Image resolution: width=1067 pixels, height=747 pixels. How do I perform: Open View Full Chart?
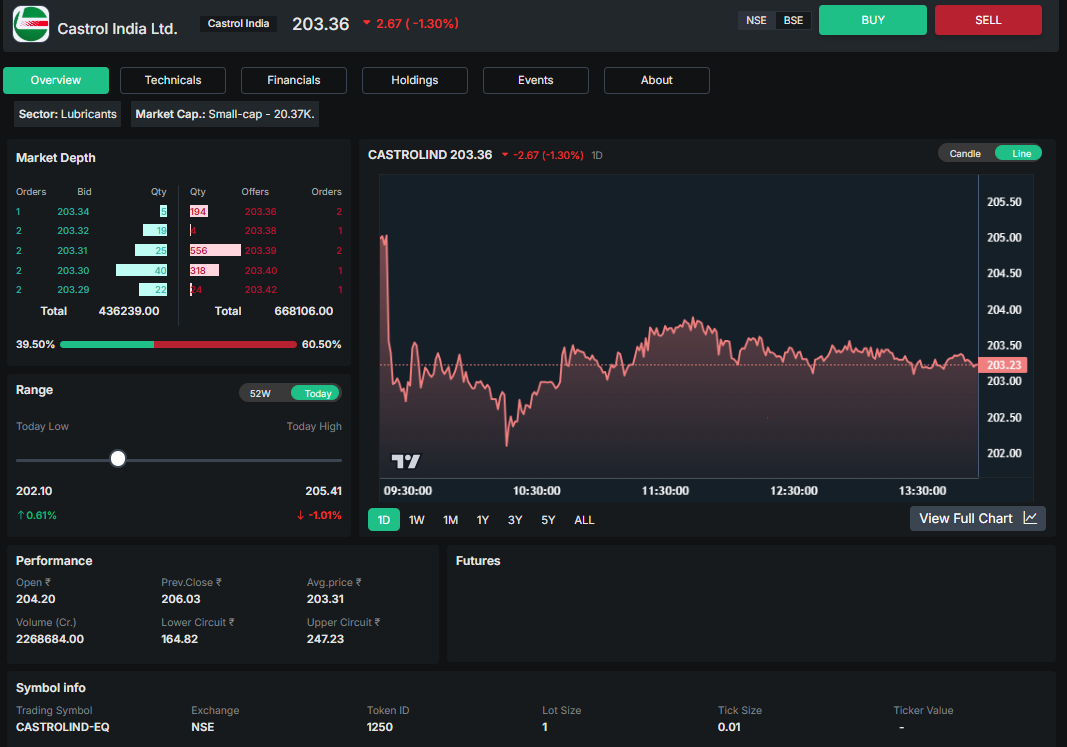[966, 518]
